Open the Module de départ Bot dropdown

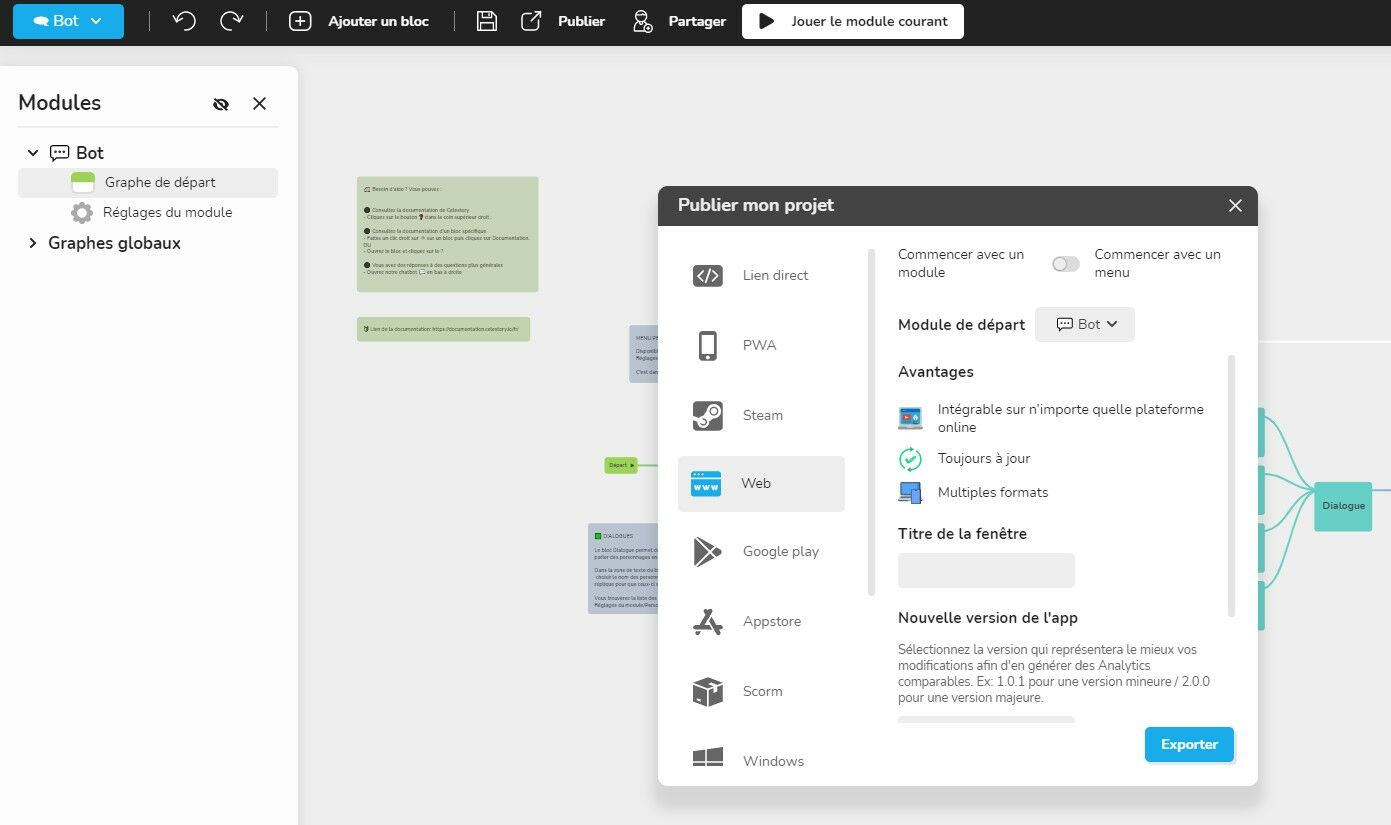(1085, 324)
